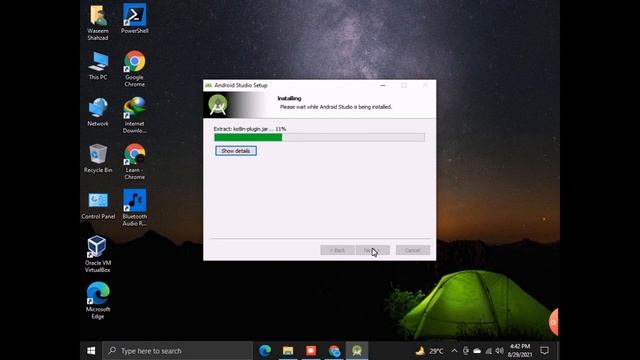Open the volume speaker tray icon

(500, 351)
